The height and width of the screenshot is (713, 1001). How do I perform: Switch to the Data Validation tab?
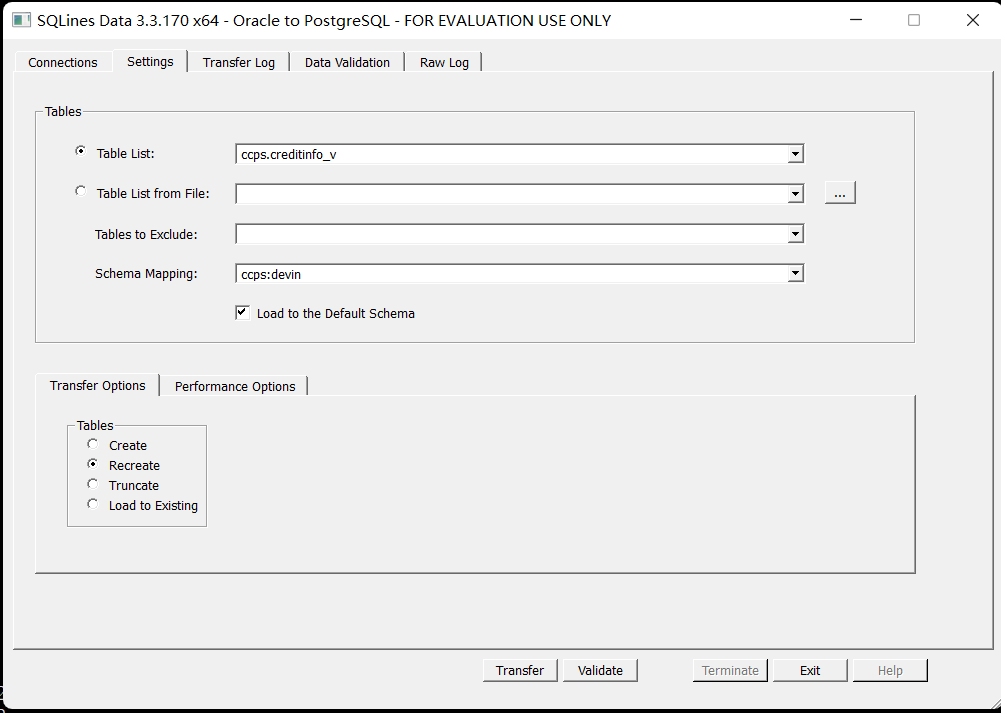pyautogui.click(x=347, y=63)
